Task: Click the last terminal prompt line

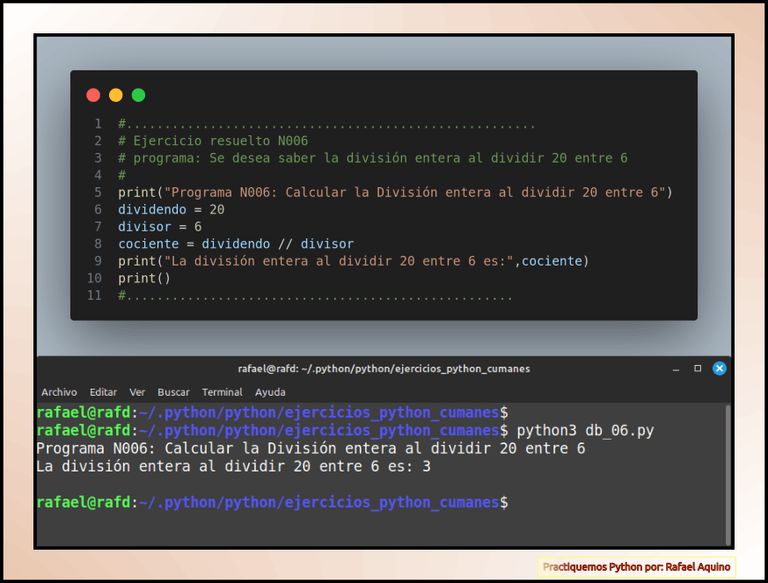Action: pyautogui.click(x=272, y=503)
